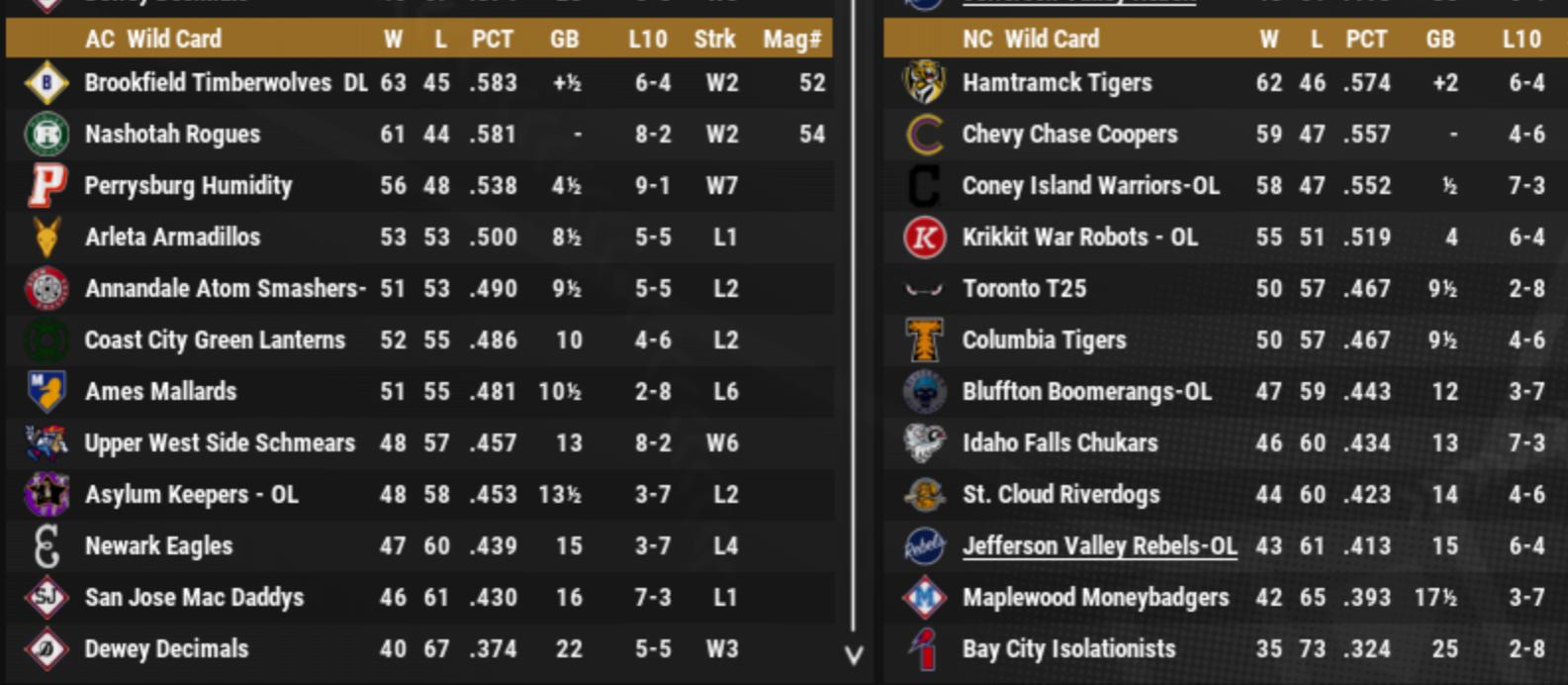Image resolution: width=1568 pixels, height=685 pixels.
Task: Click the Ames Mallards team logo
Action: [46, 392]
